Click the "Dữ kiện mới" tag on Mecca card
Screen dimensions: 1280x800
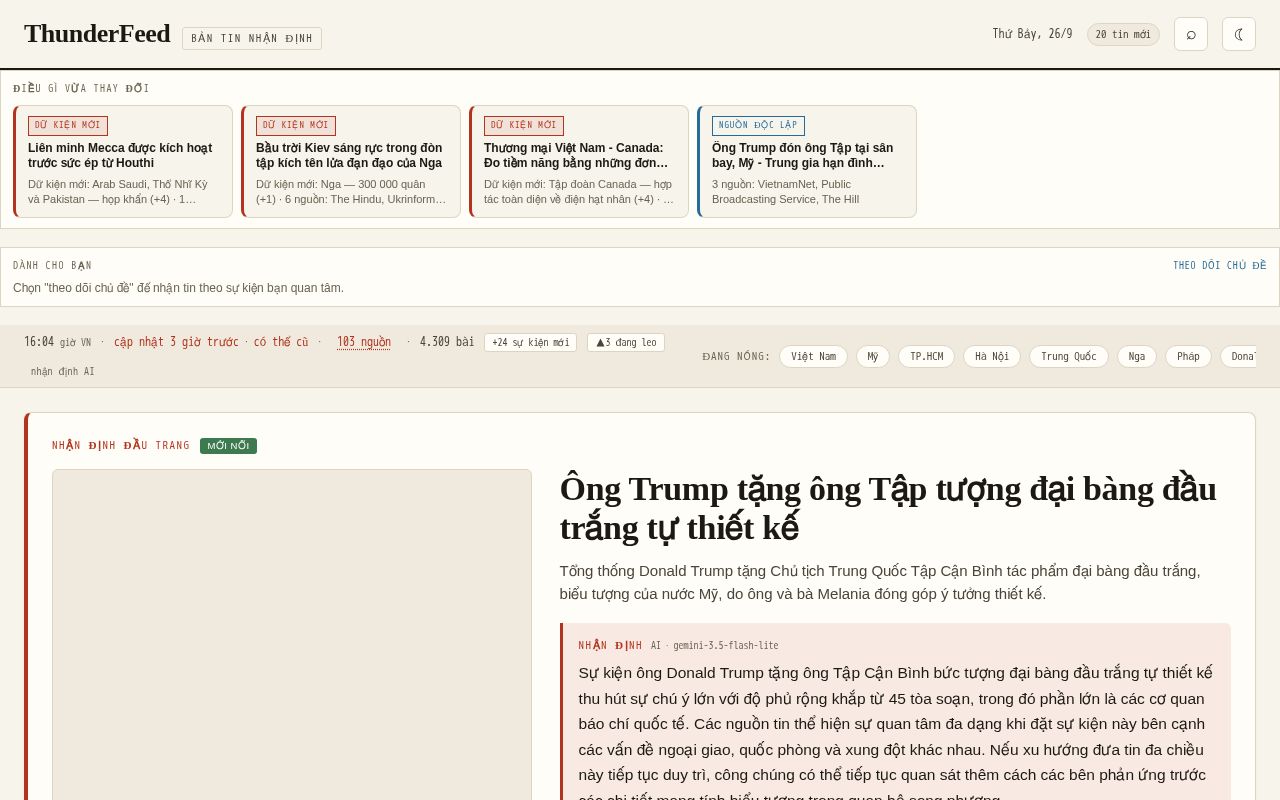pos(68,126)
